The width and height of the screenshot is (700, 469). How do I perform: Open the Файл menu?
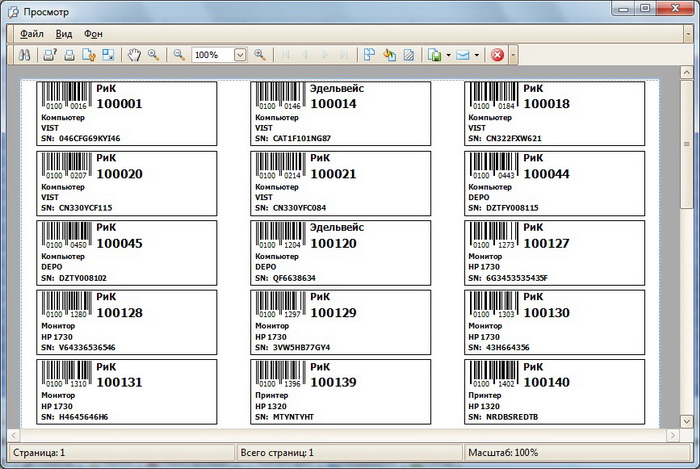click(30, 33)
